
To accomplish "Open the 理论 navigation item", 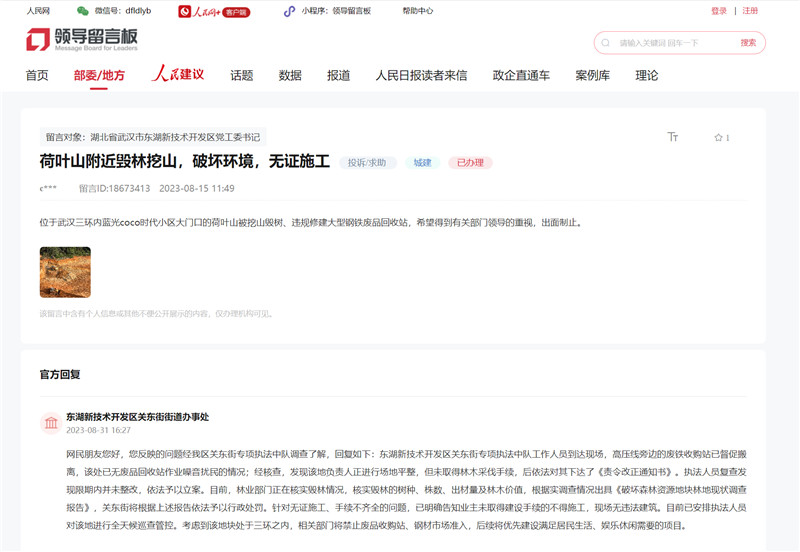I will coord(647,76).
